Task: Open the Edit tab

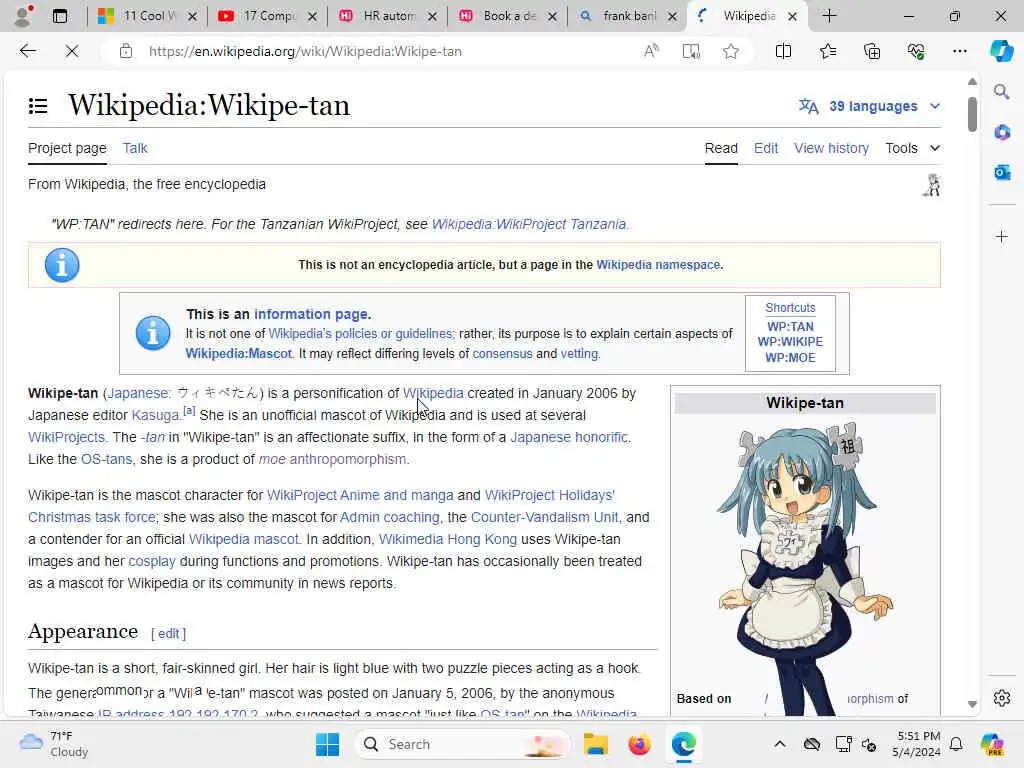Action: click(765, 148)
